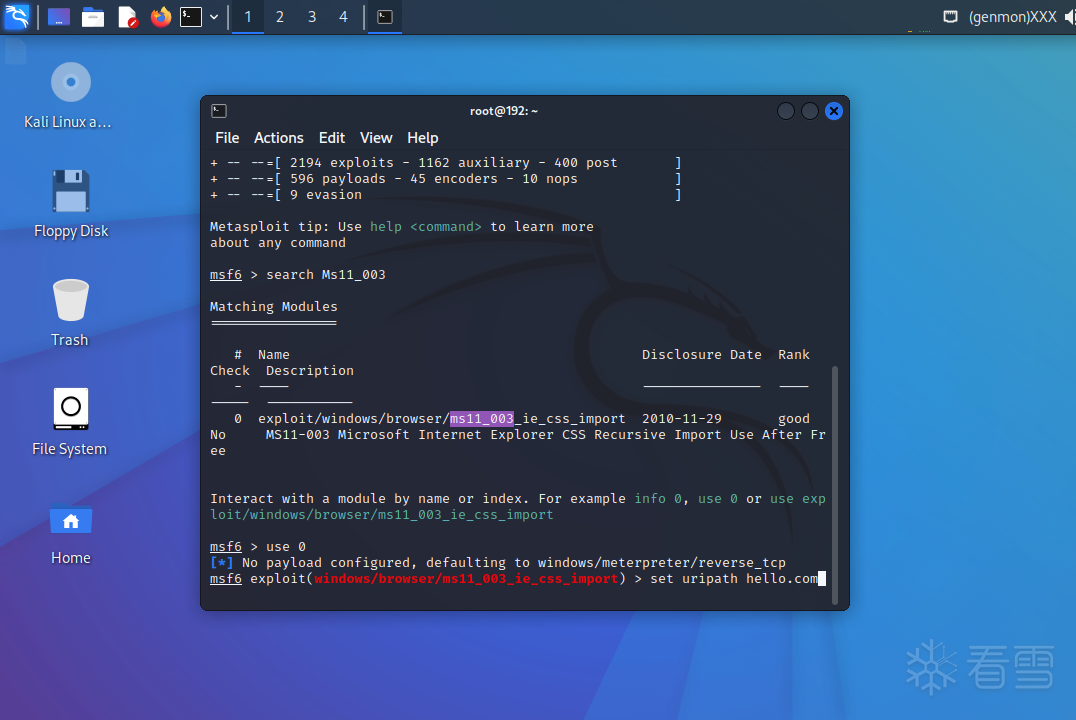Launch Firefox from the top panel

coord(161,16)
